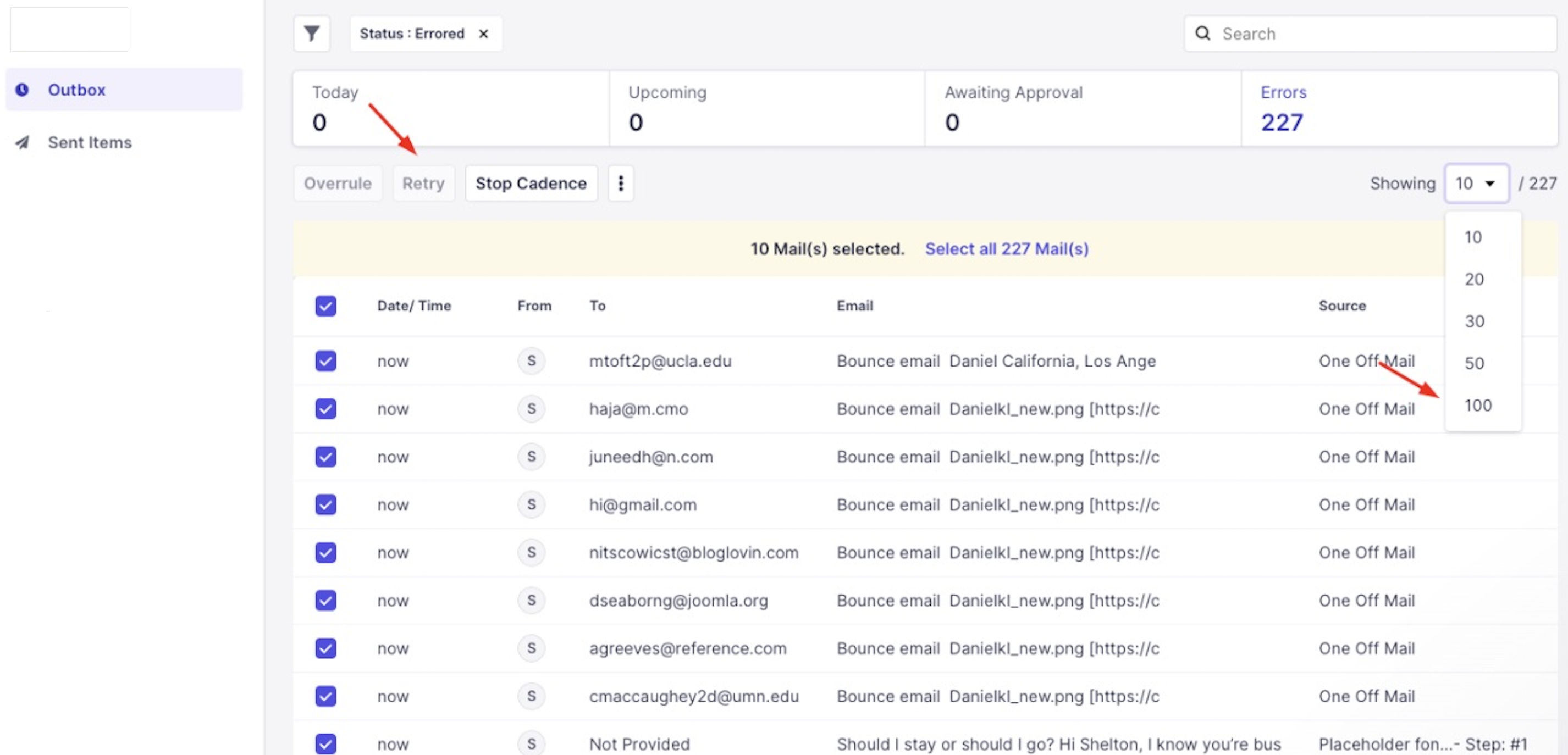Uncheck the haja@m.cmo row checkbox

coord(325,409)
